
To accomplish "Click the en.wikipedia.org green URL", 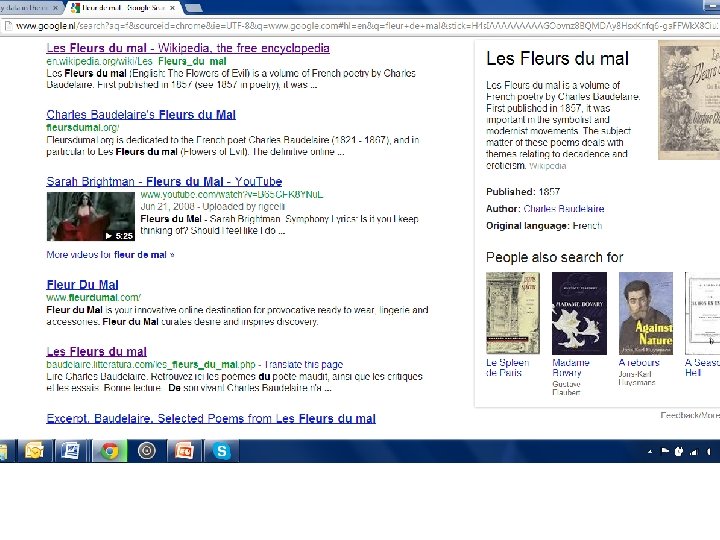I will coord(136,61).
